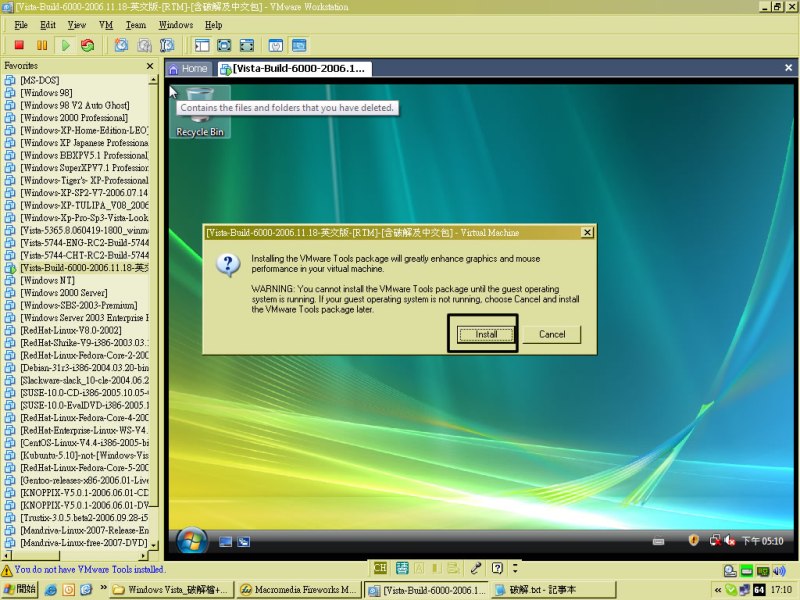
Task: Close the VMware Tools dialog with X
Action: pyautogui.click(x=587, y=233)
